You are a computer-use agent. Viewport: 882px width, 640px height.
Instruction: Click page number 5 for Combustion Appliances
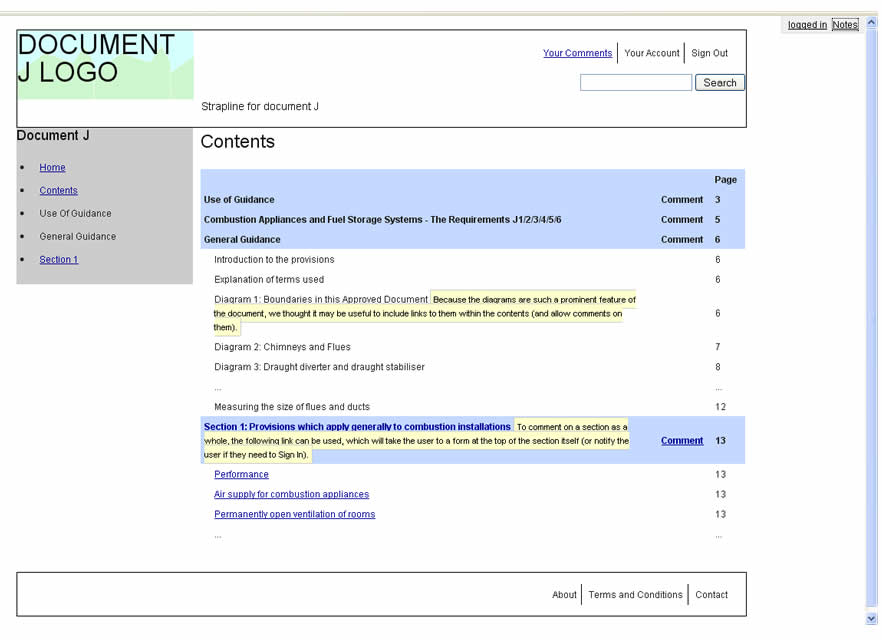coord(718,220)
